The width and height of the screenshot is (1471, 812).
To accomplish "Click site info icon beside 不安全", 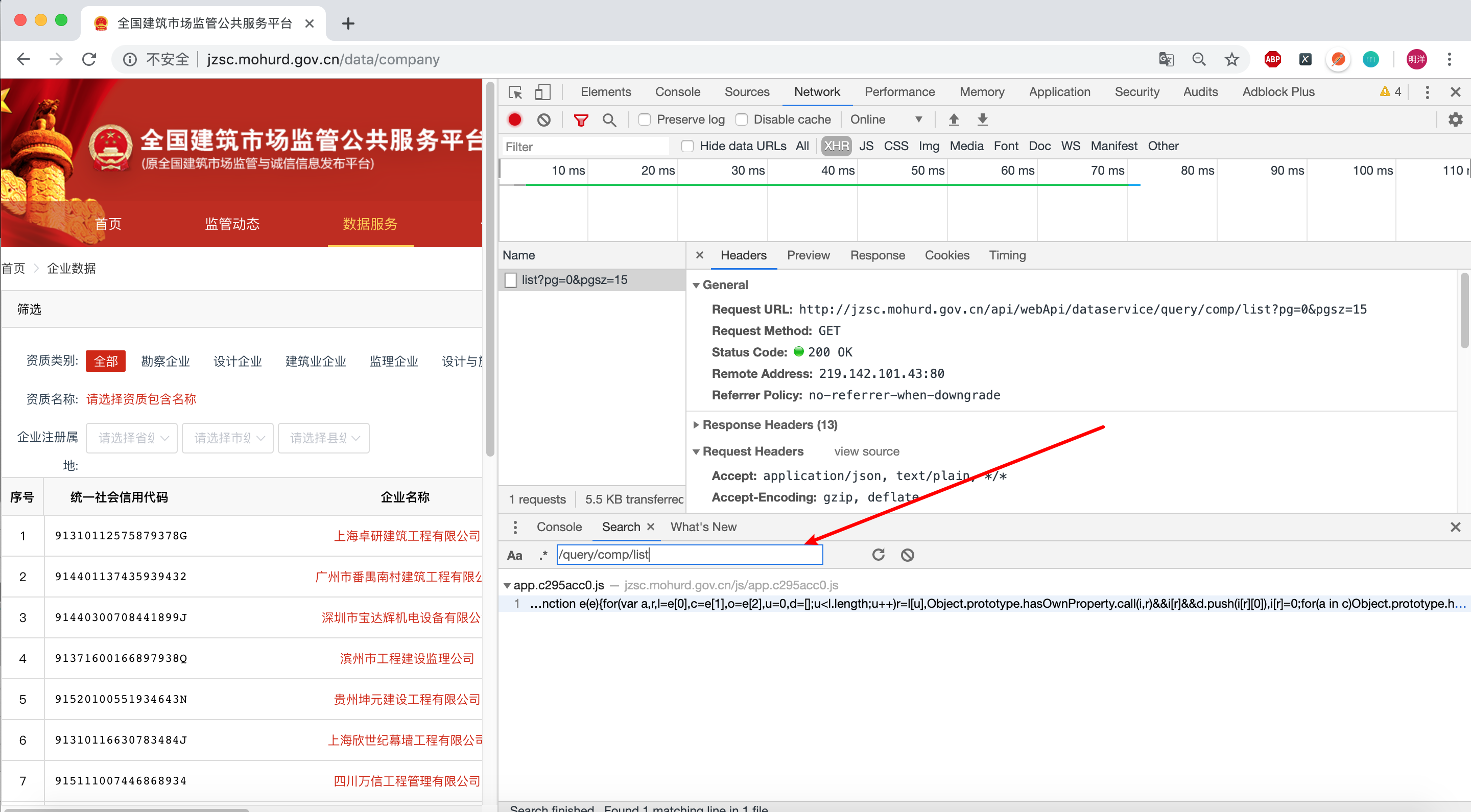I will (x=130, y=59).
